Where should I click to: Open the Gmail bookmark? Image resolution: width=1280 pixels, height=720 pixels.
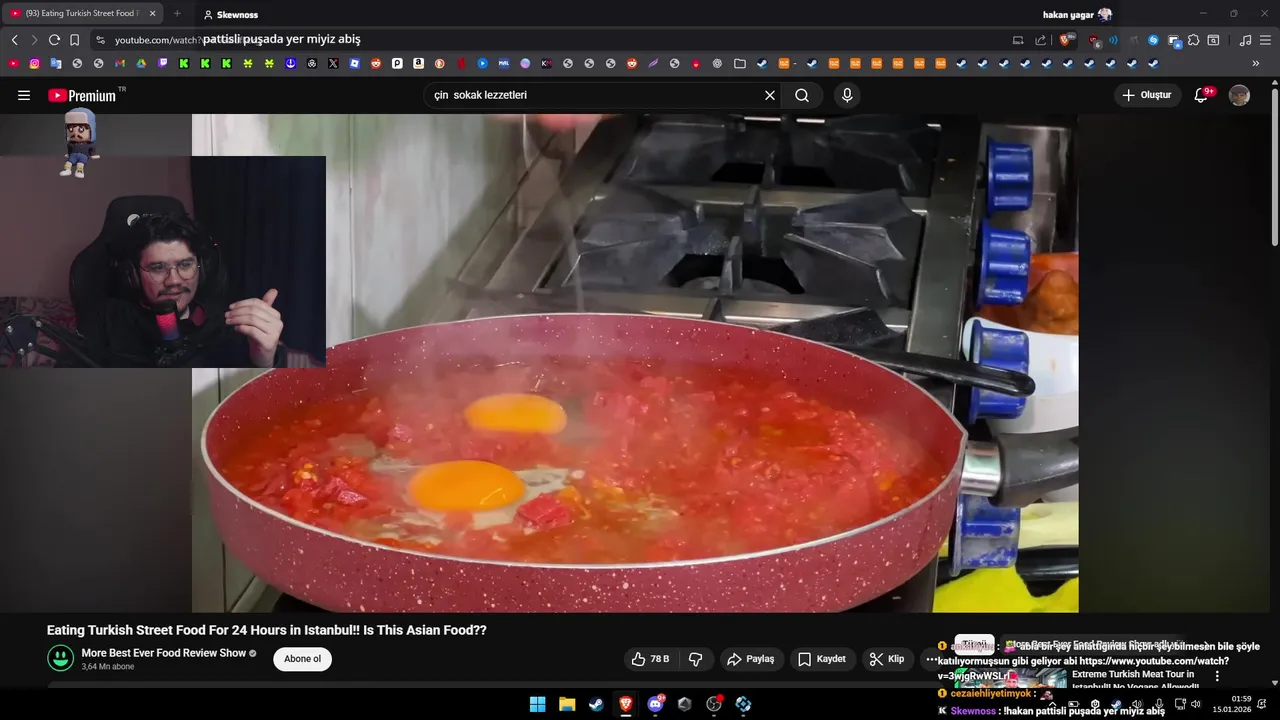coord(120,63)
